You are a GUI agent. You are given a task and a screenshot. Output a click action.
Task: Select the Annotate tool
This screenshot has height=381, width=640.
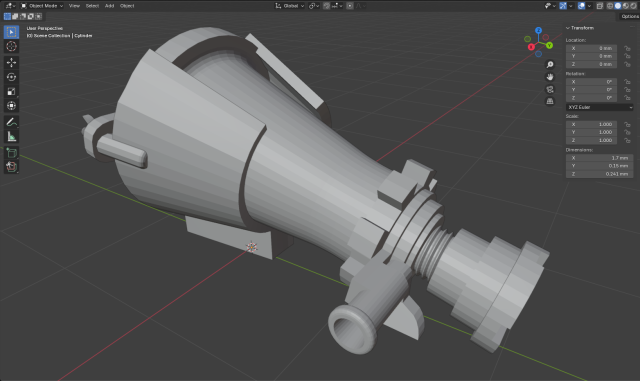11,122
